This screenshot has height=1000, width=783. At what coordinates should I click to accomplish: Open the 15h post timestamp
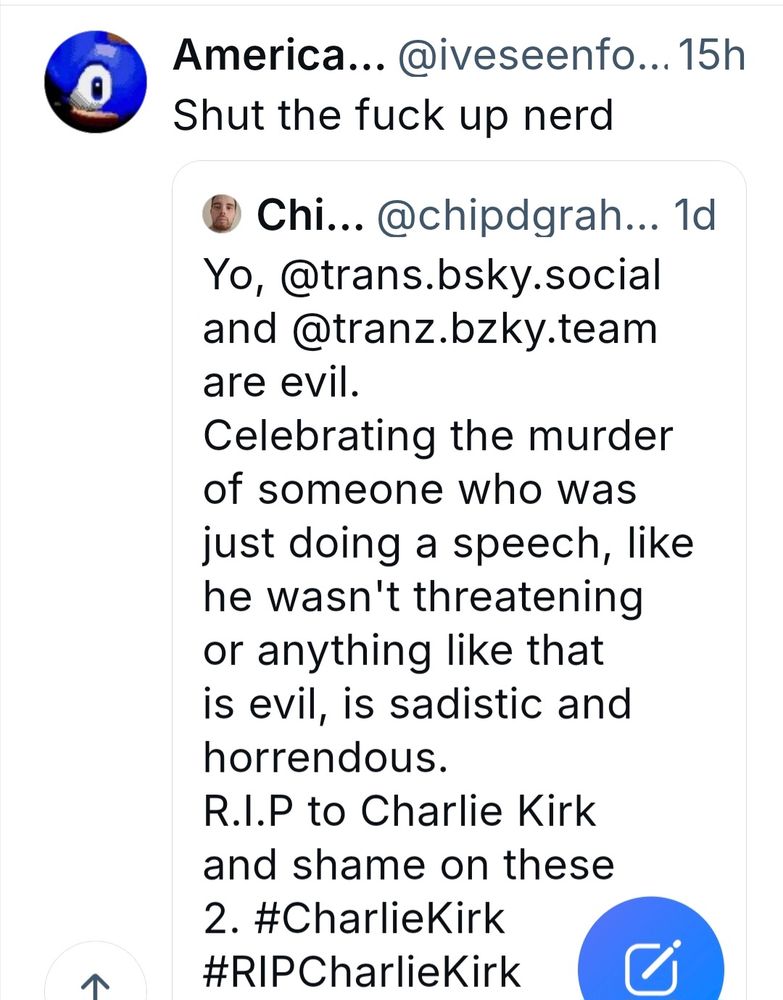pos(711,57)
